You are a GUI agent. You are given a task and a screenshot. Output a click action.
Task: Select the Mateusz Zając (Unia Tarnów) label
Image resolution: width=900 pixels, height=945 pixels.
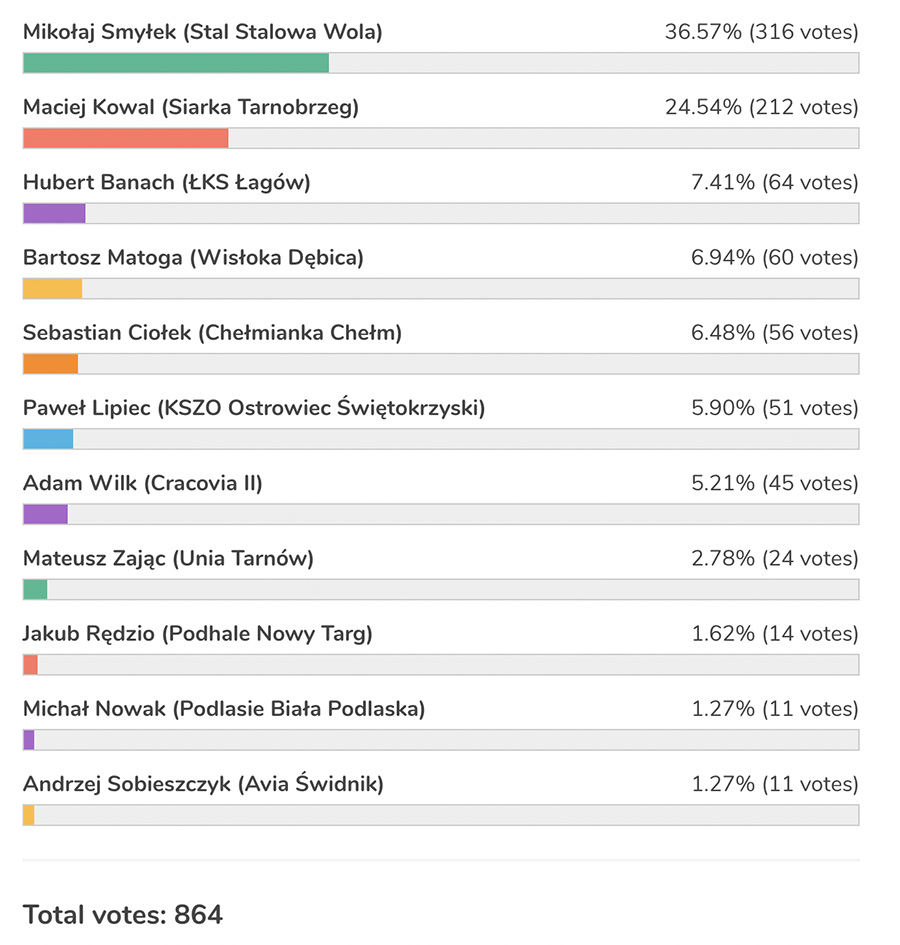click(168, 559)
